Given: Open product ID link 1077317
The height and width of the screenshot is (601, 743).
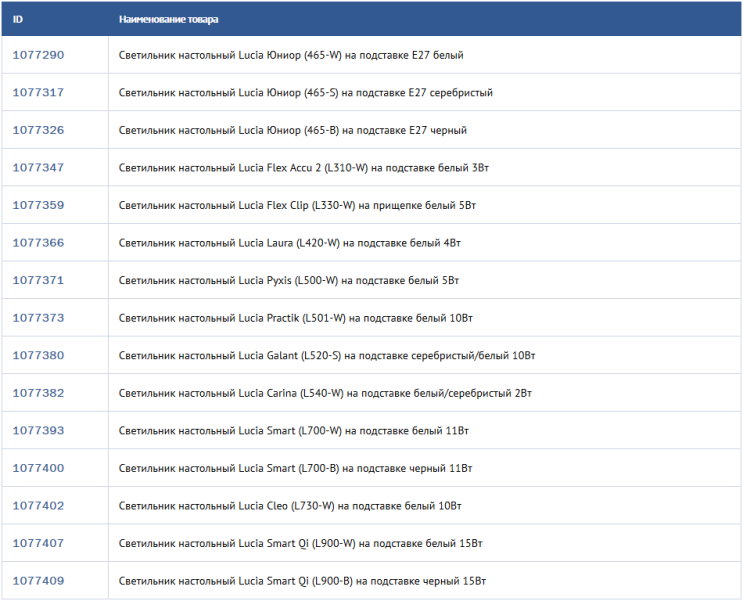Looking at the screenshot, I should coord(38,92).
